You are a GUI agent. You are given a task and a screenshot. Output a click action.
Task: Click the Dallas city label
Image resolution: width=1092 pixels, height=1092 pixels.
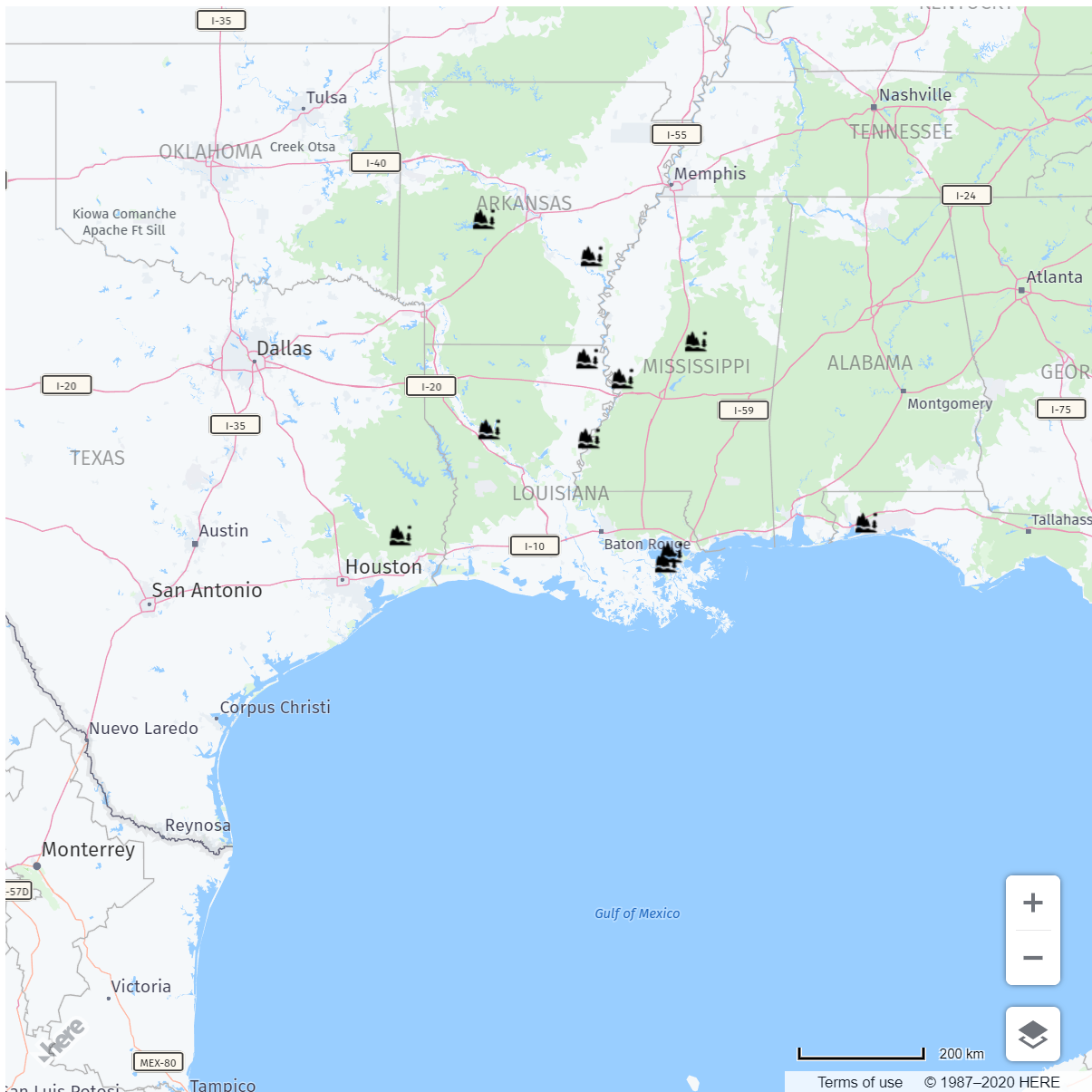pyautogui.click(x=284, y=349)
